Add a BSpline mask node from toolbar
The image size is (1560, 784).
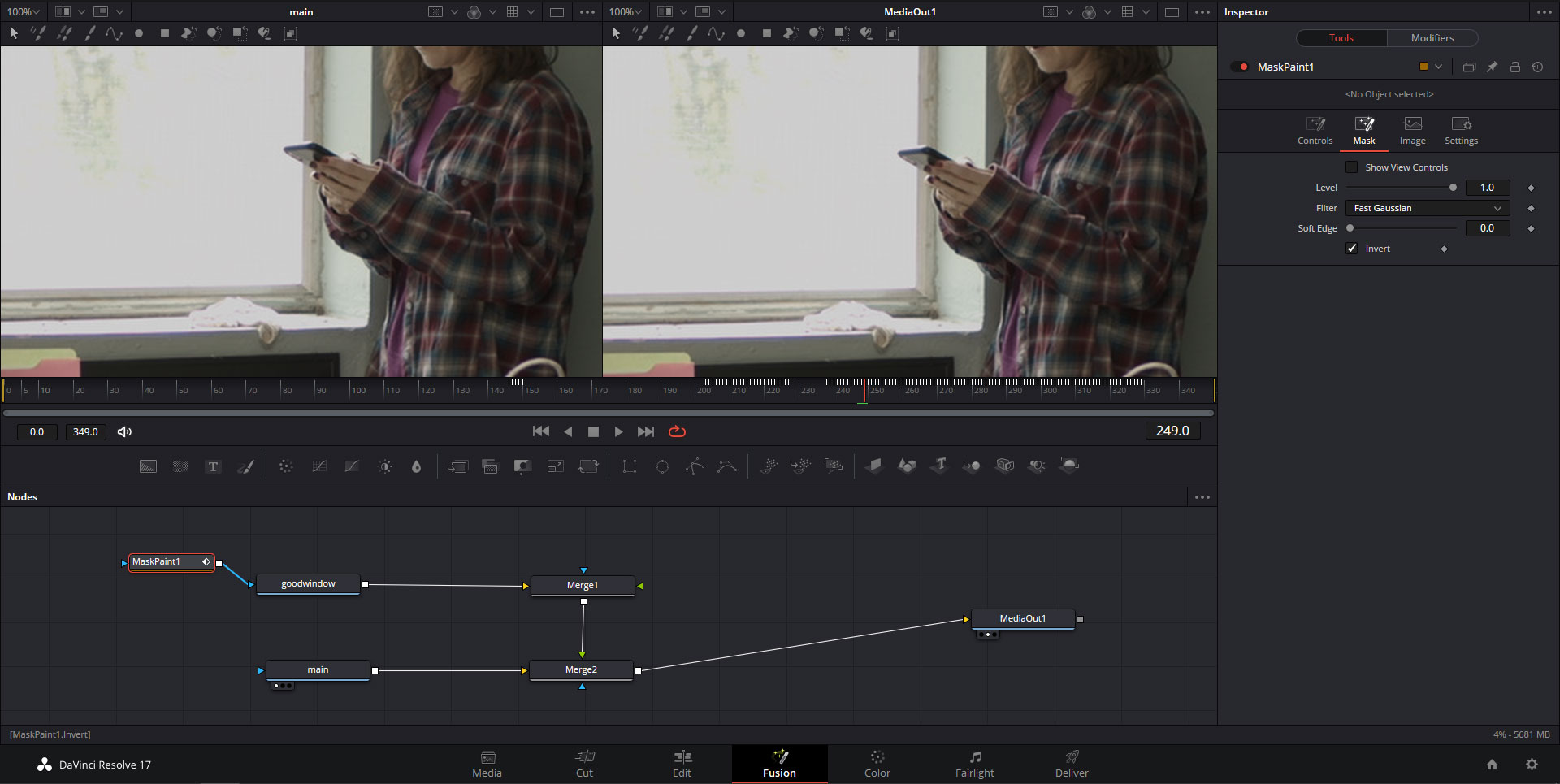[x=727, y=466]
